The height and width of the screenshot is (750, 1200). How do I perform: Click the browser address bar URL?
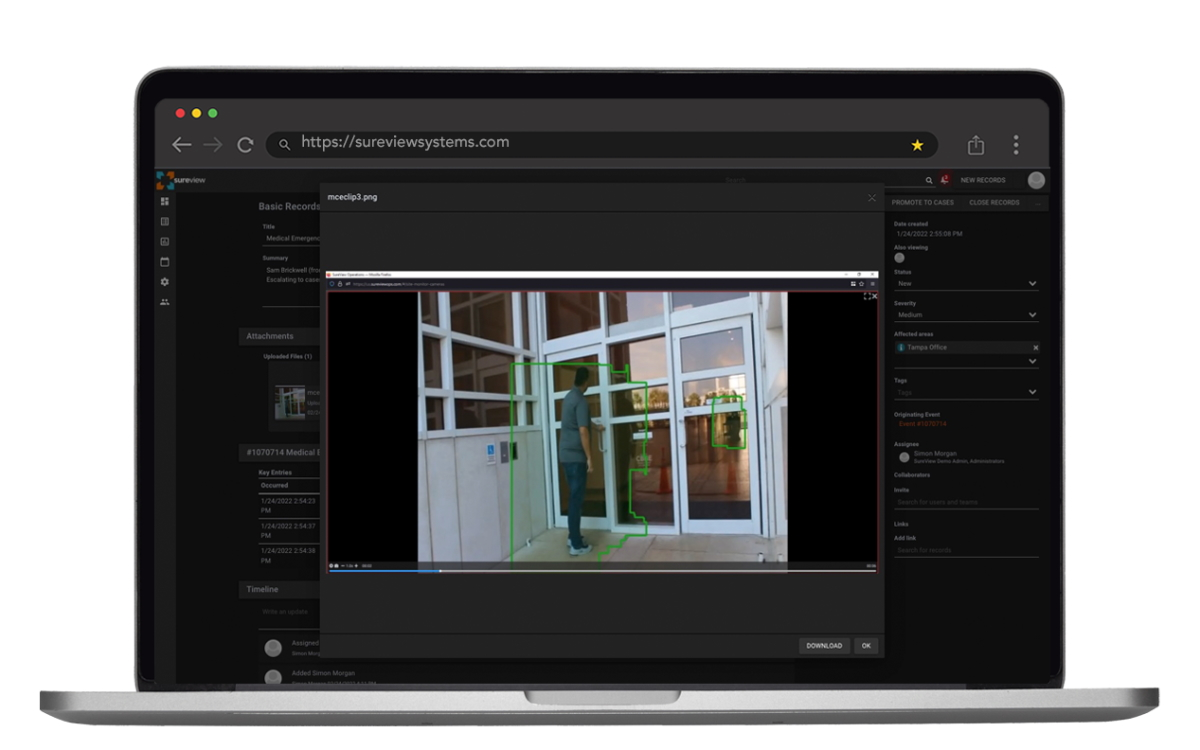tap(405, 143)
